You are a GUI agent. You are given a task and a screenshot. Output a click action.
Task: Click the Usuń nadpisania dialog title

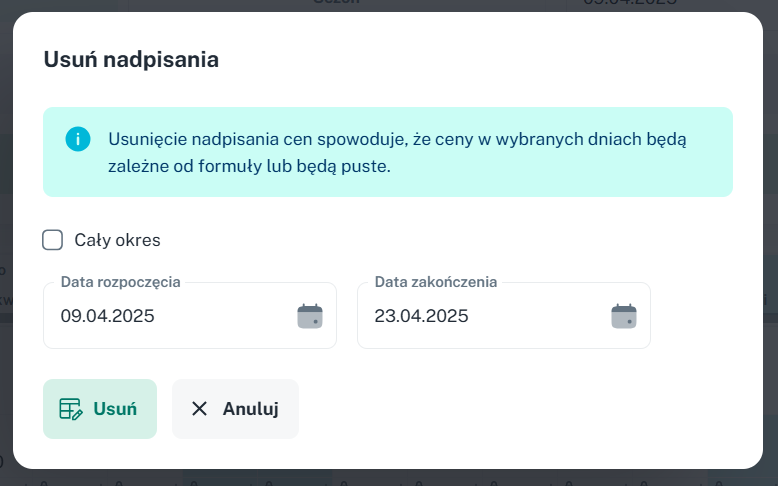click(131, 60)
